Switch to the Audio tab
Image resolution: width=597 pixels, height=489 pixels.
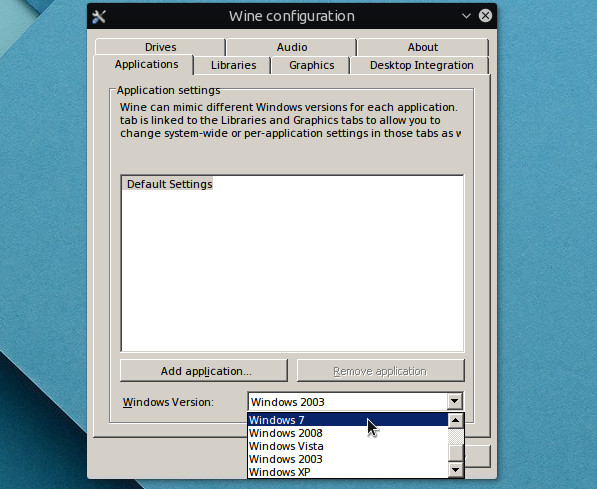pyautogui.click(x=292, y=47)
